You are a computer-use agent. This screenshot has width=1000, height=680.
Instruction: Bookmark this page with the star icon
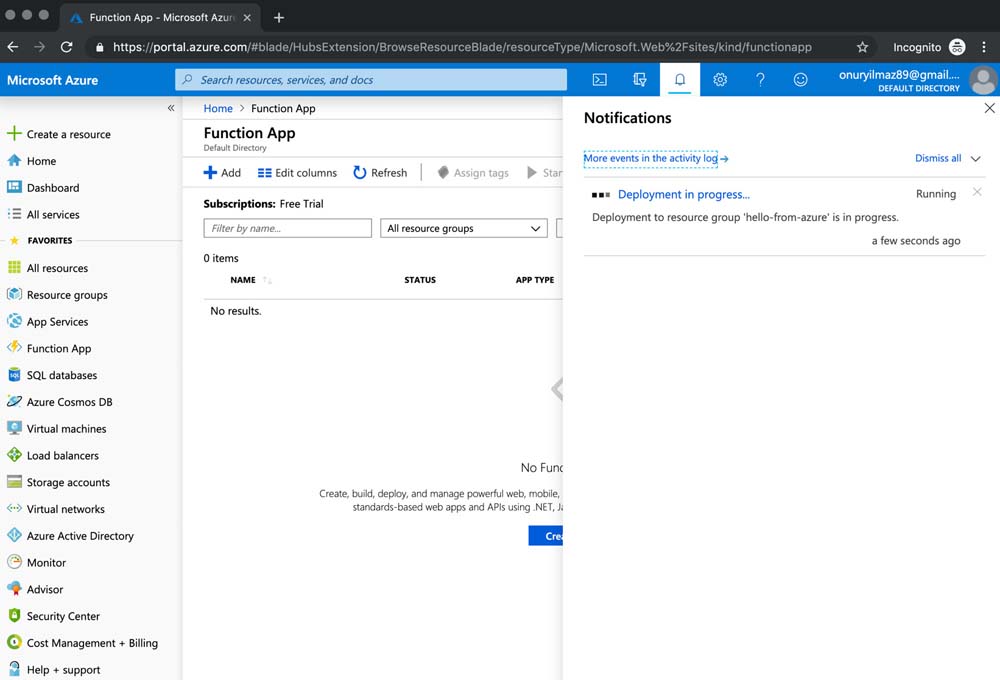pyautogui.click(x=862, y=47)
